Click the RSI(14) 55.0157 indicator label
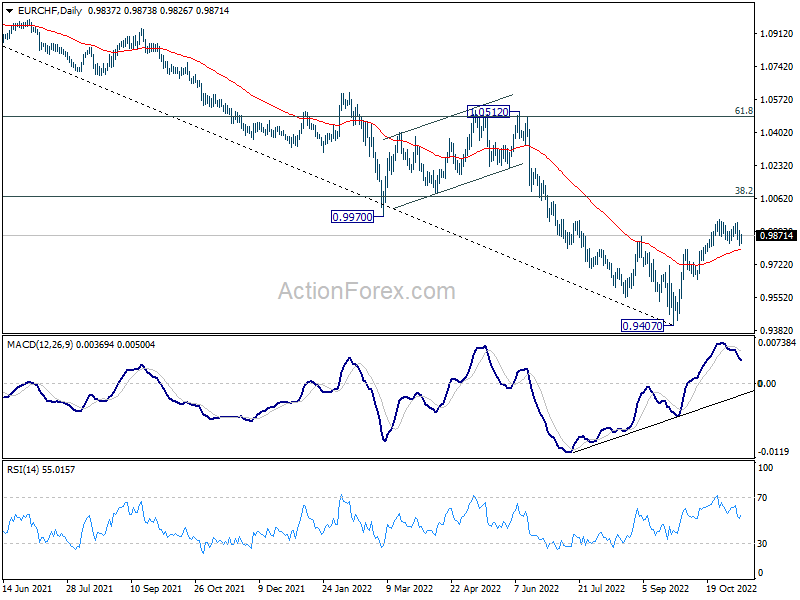This screenshot has height=600, width=800. tap(41, 470)
